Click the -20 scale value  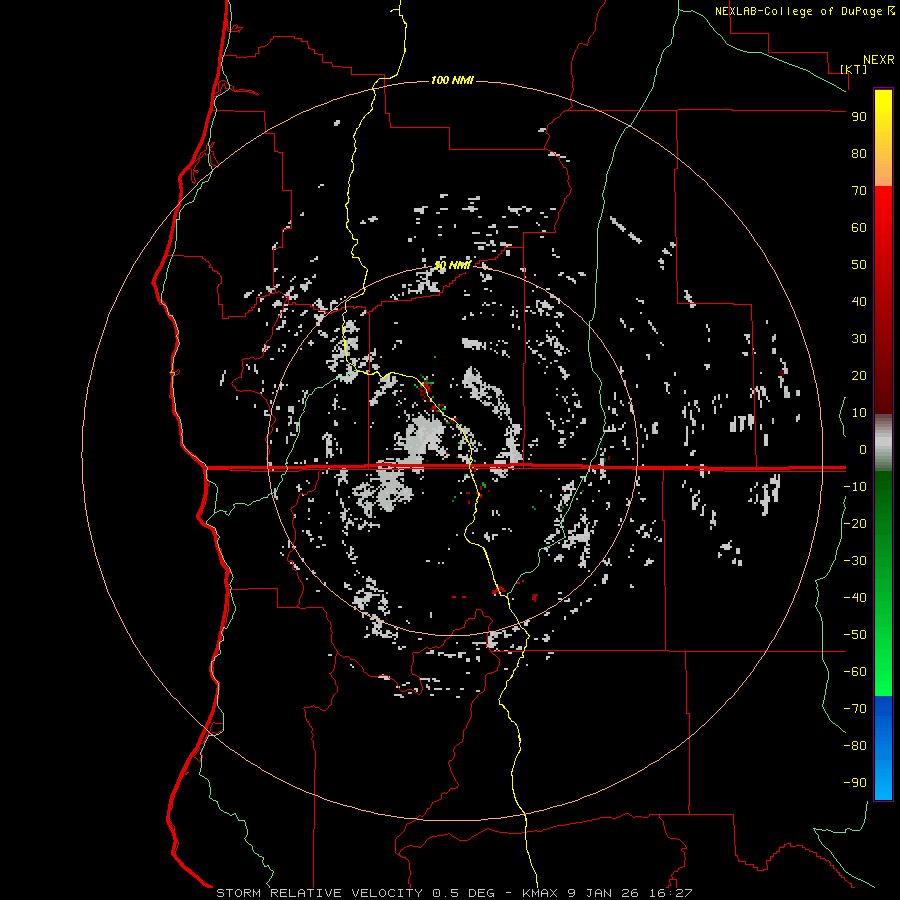[x=855, y=523]
